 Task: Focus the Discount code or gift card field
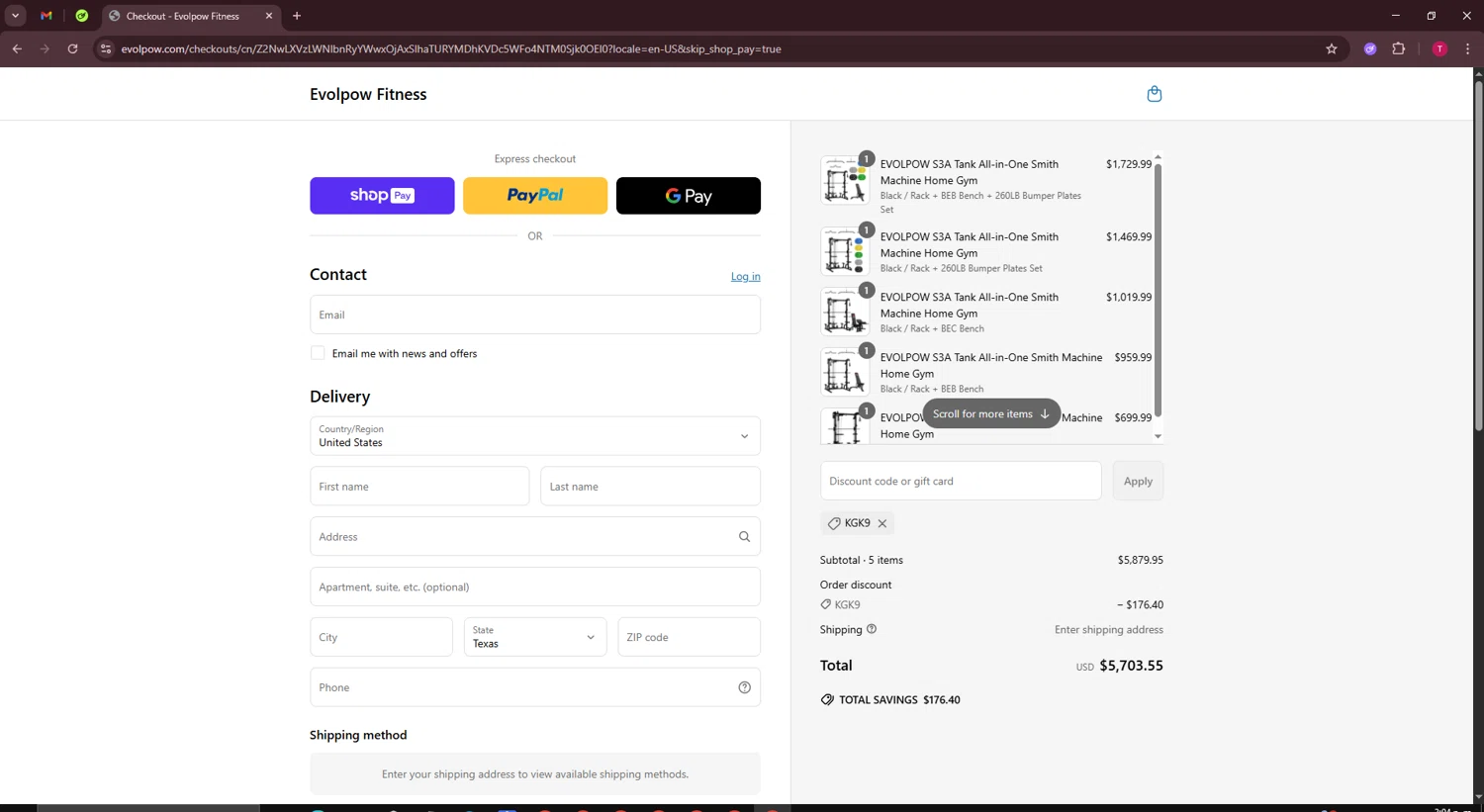961,481
